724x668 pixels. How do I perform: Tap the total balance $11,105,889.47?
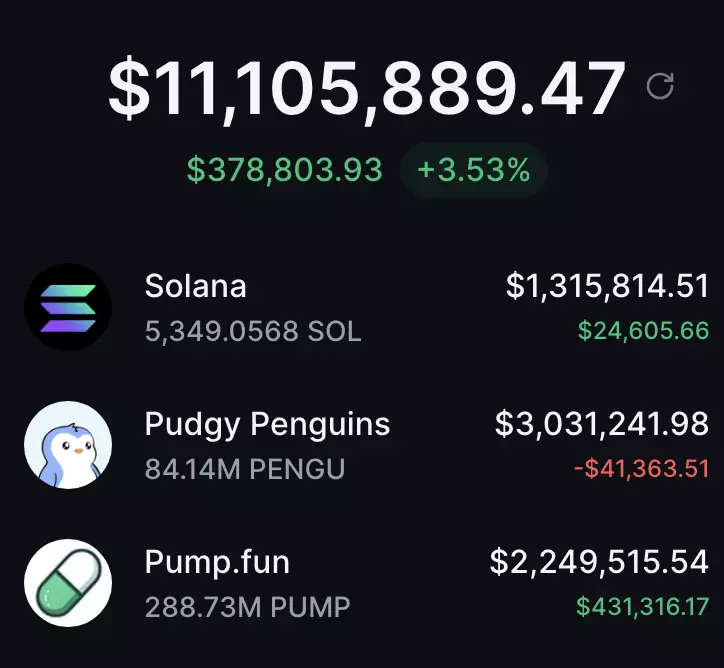[367, 89]
